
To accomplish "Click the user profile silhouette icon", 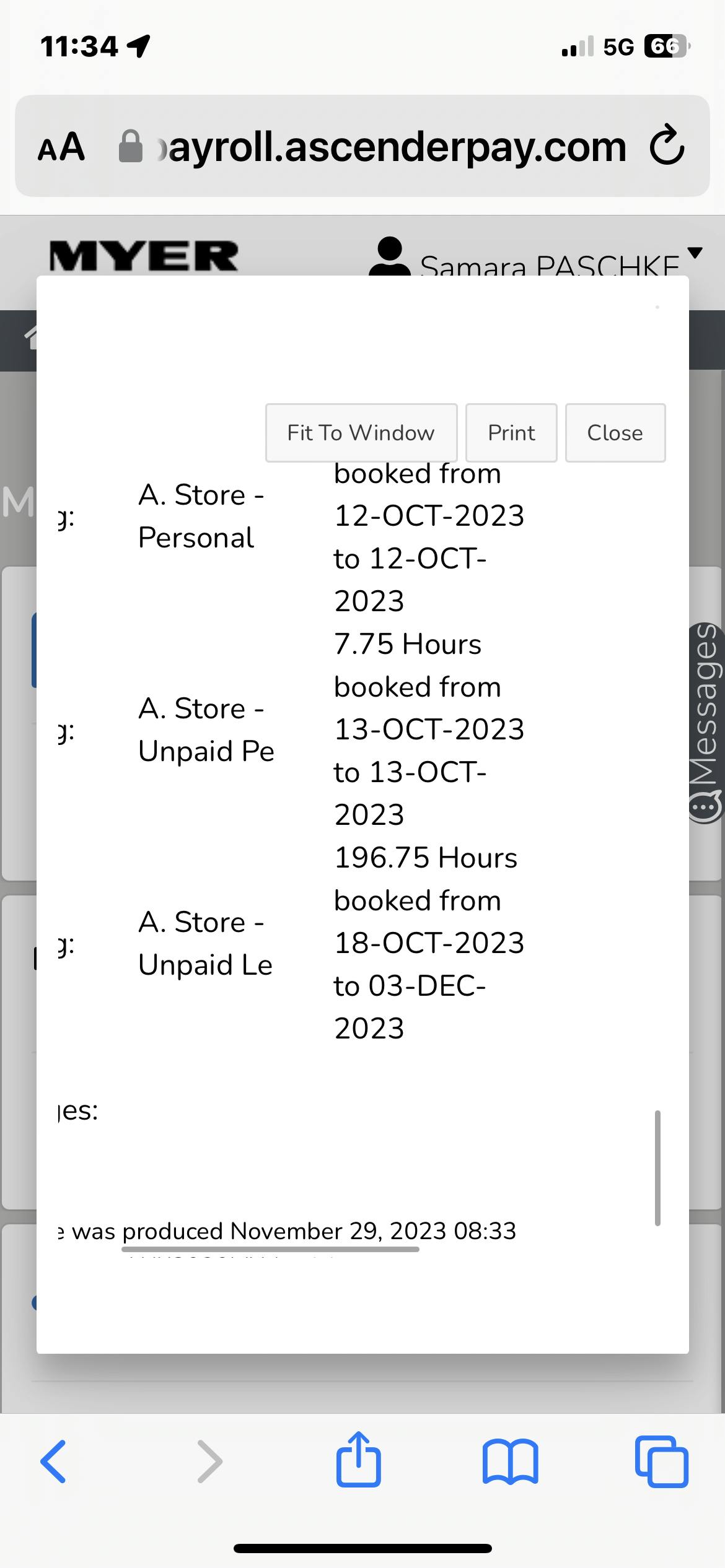I will tap(389, 257).
